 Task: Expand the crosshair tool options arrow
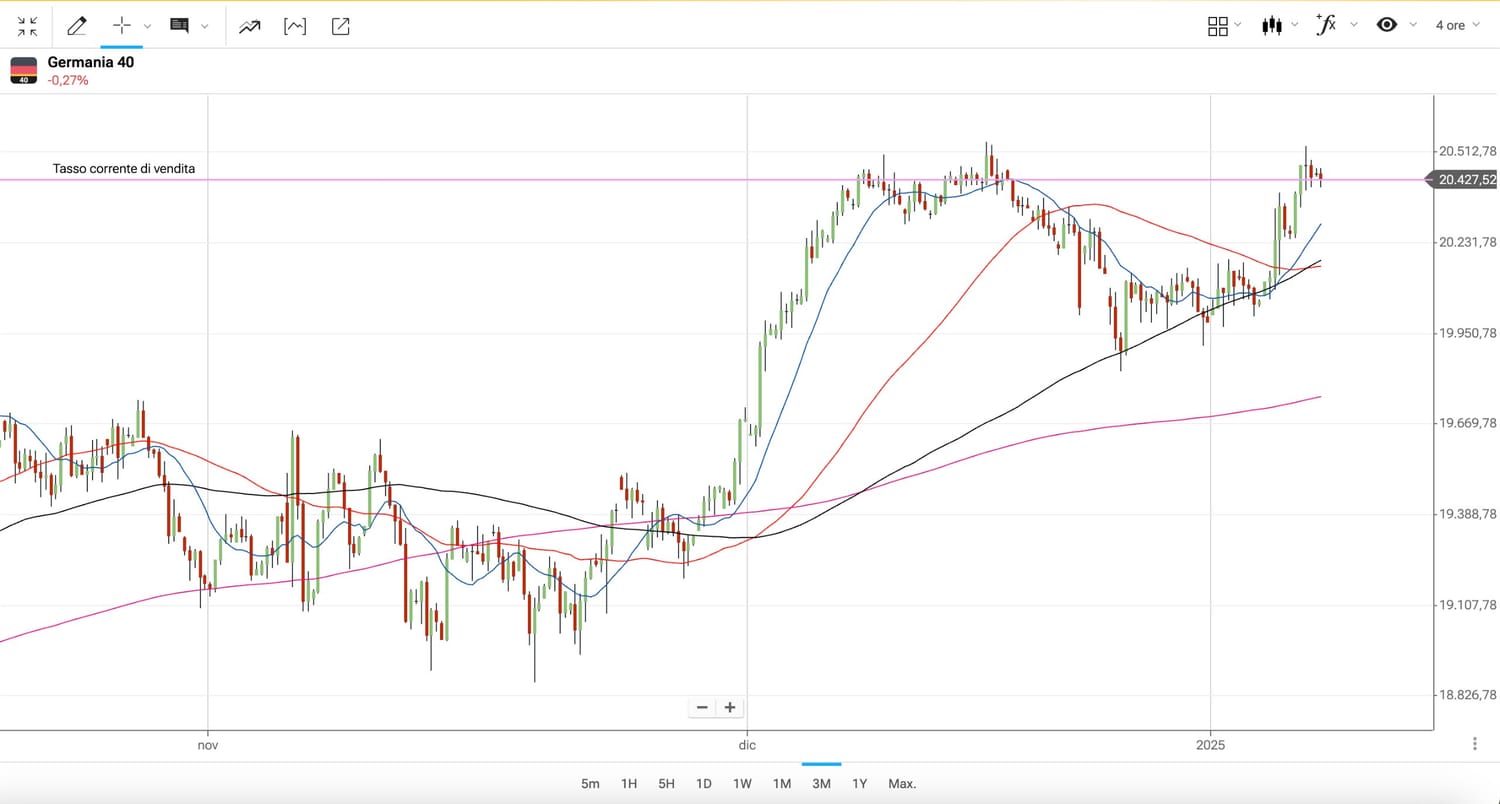pos(148,26)
